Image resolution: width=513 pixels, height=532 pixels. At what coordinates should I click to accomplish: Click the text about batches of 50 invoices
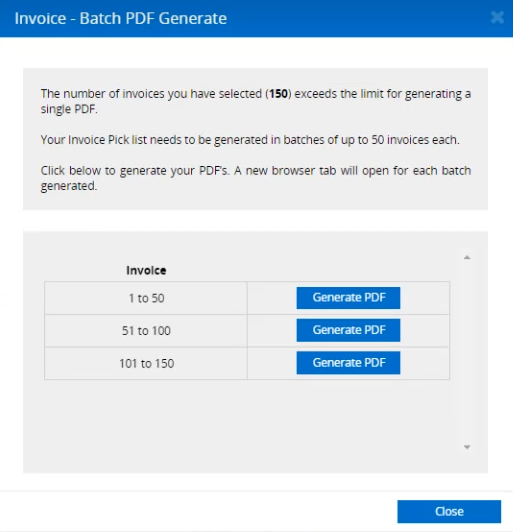(250, 140)
